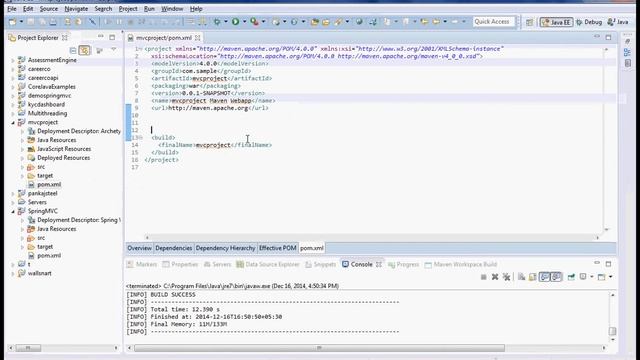Click the Pin Console icon
Screen dimensions: 640x360
tap(571, 277)
